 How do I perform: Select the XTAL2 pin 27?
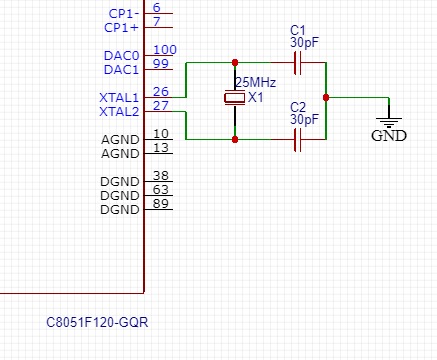tap(159, 111)
